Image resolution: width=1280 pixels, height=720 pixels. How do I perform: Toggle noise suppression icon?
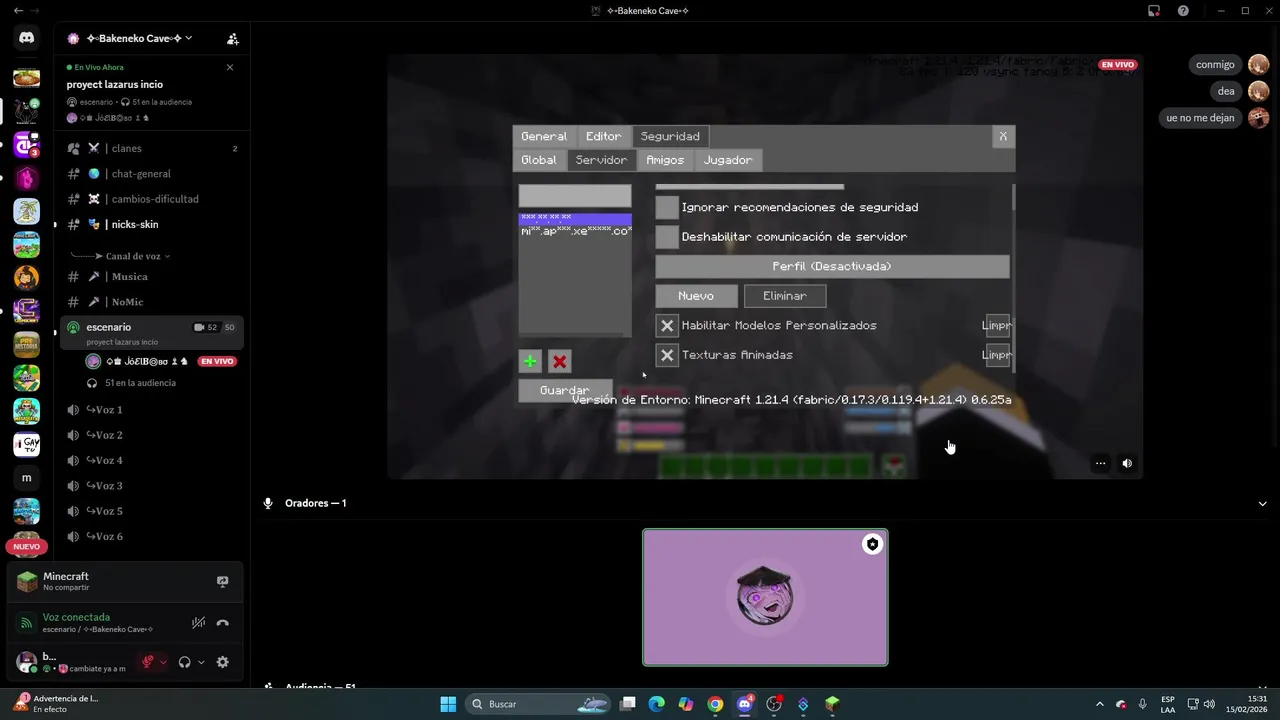[x=198, y=623]
